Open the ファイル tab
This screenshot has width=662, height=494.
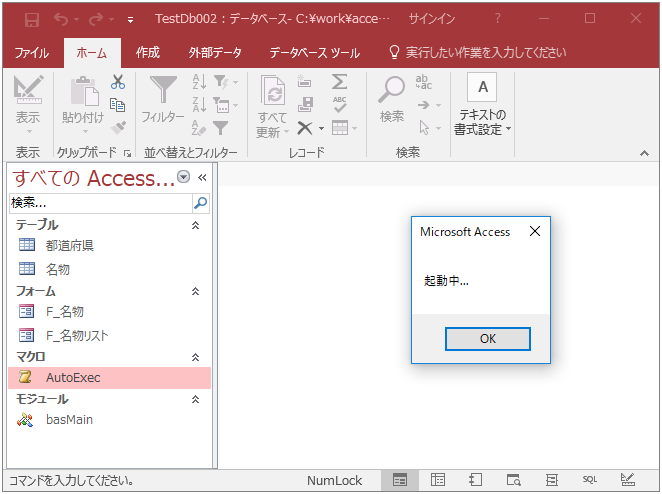[x=31, y=53]
